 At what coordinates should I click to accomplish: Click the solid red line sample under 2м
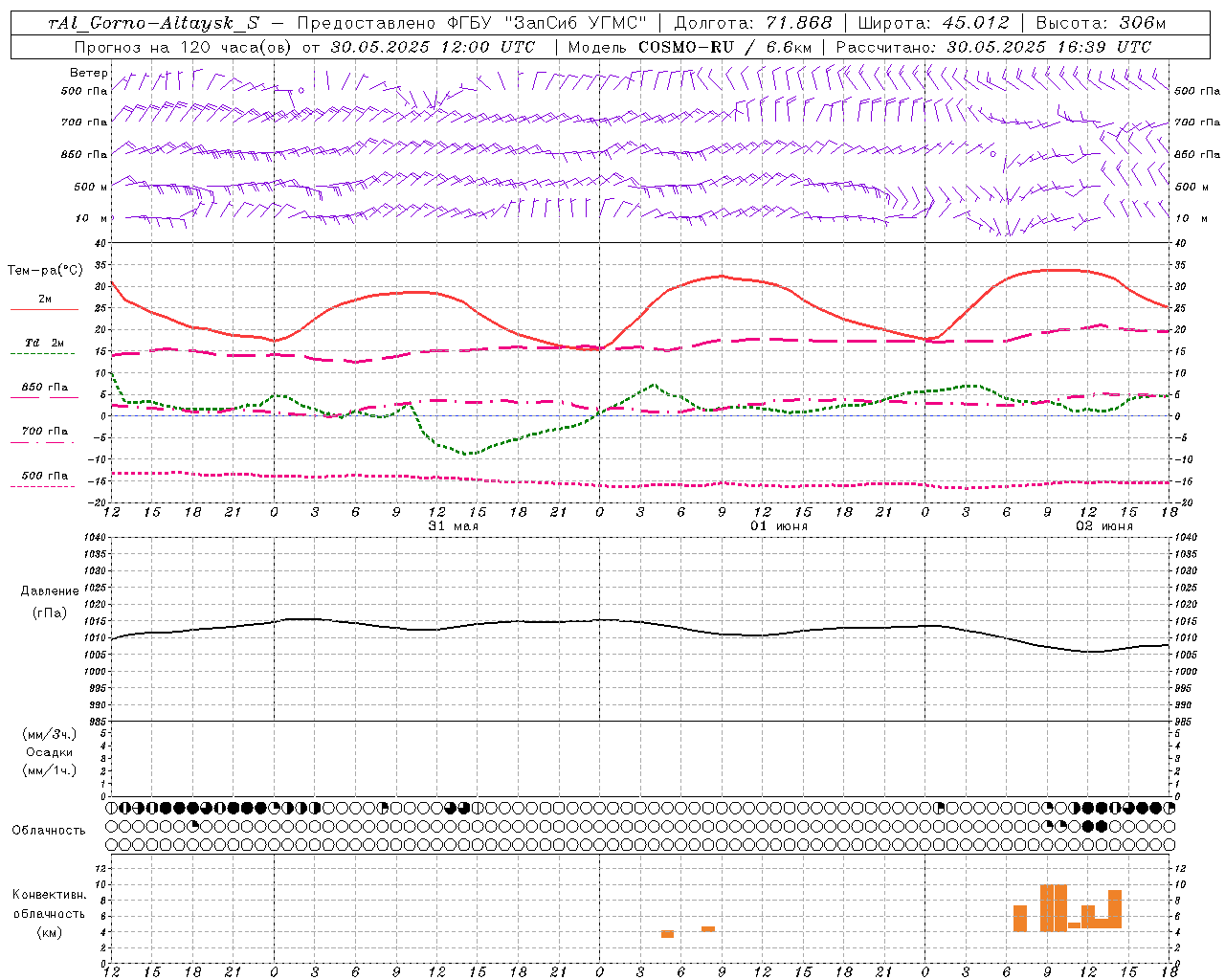(44, 310)
